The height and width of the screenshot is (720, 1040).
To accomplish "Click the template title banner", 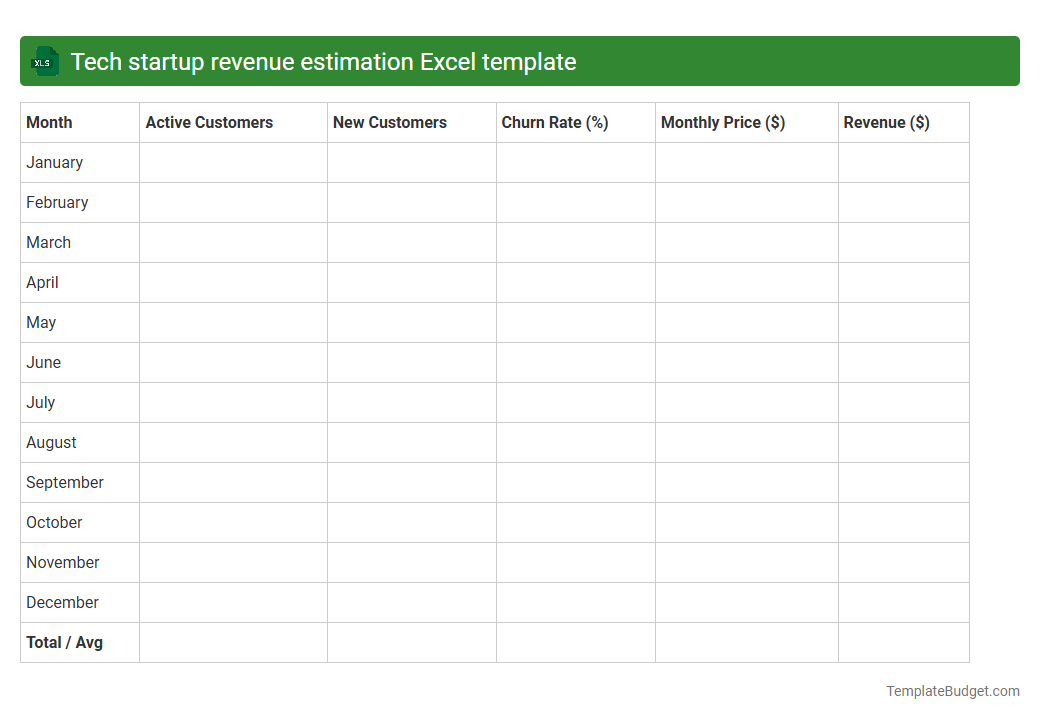I will pyautogui.click(x=520, y=61).
